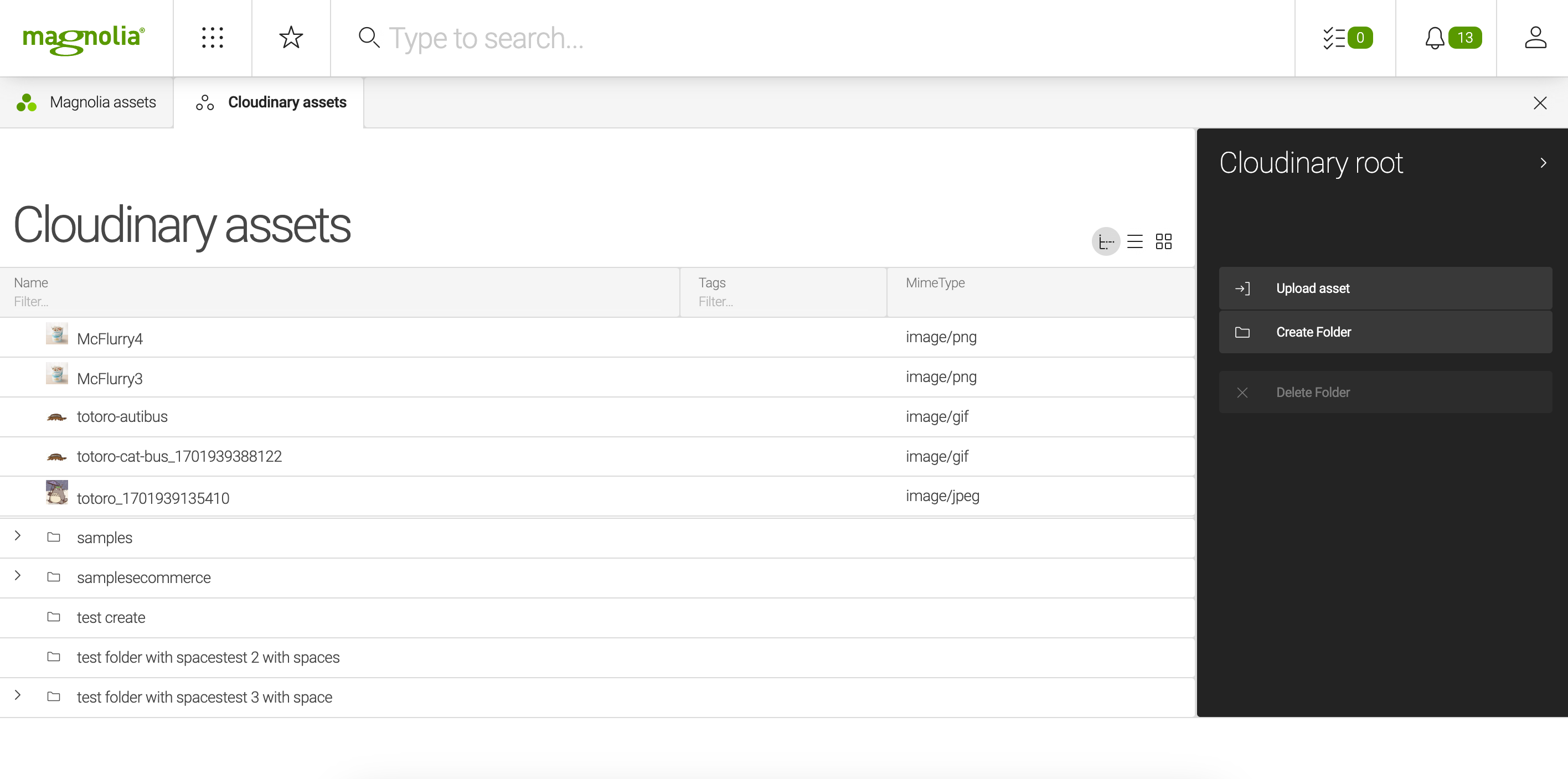1568x779 pixels.
Task: Click the apps grid icon
Action: point(212,38)
